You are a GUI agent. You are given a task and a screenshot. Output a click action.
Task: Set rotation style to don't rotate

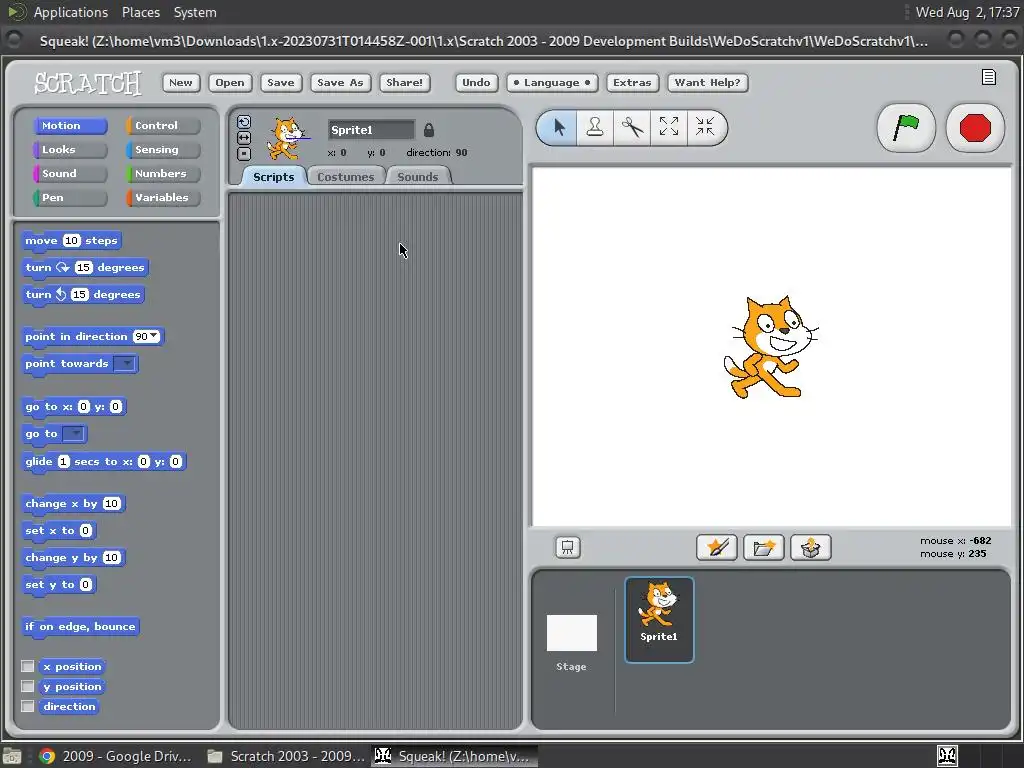244,154
